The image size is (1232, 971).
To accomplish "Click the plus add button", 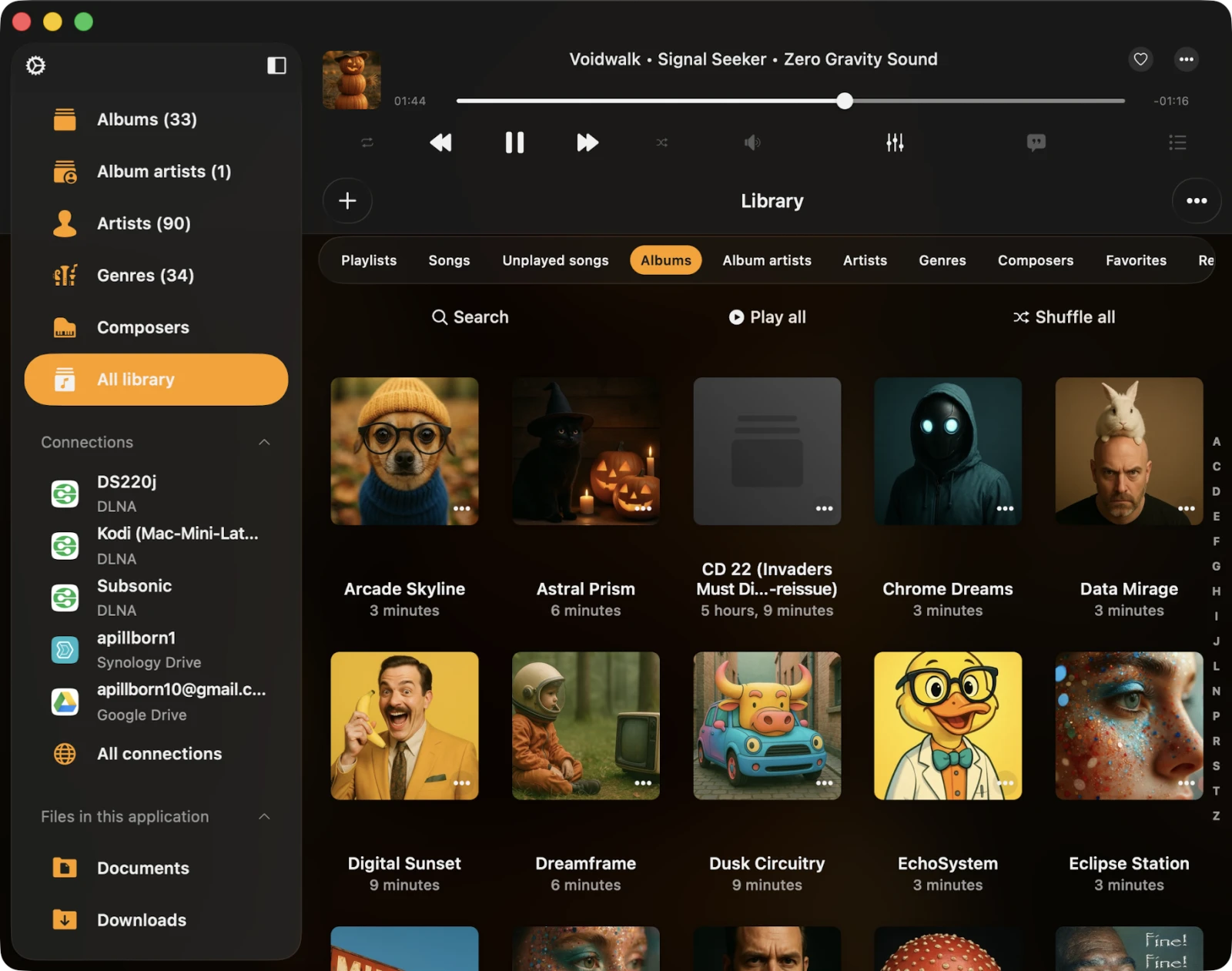I will (347, 201).
